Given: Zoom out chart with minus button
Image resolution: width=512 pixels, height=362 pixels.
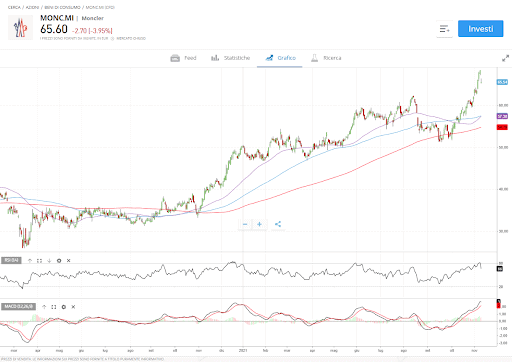Looking at the screenshot, I should (245, 224).
